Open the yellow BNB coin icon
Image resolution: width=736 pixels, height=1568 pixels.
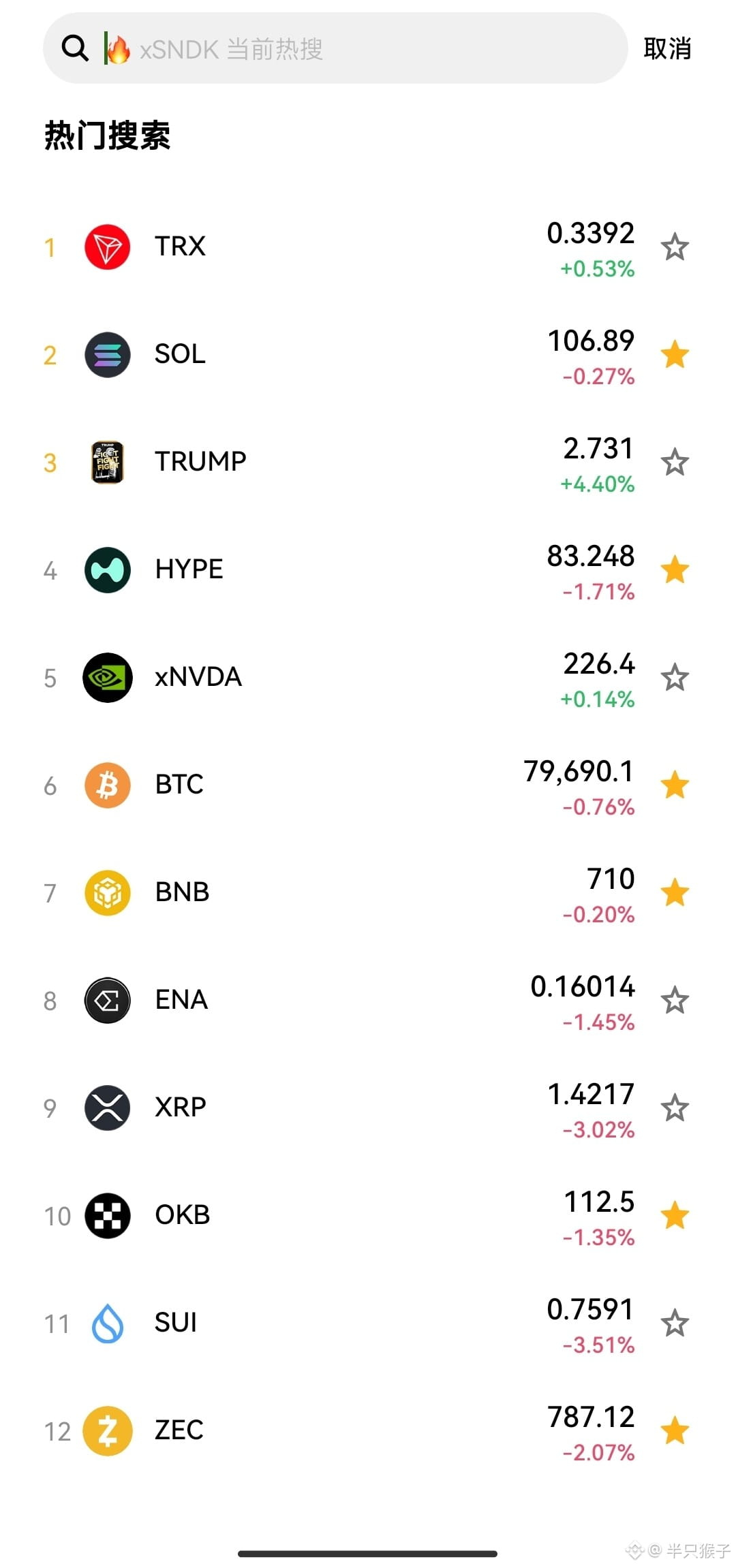point(108,892)
